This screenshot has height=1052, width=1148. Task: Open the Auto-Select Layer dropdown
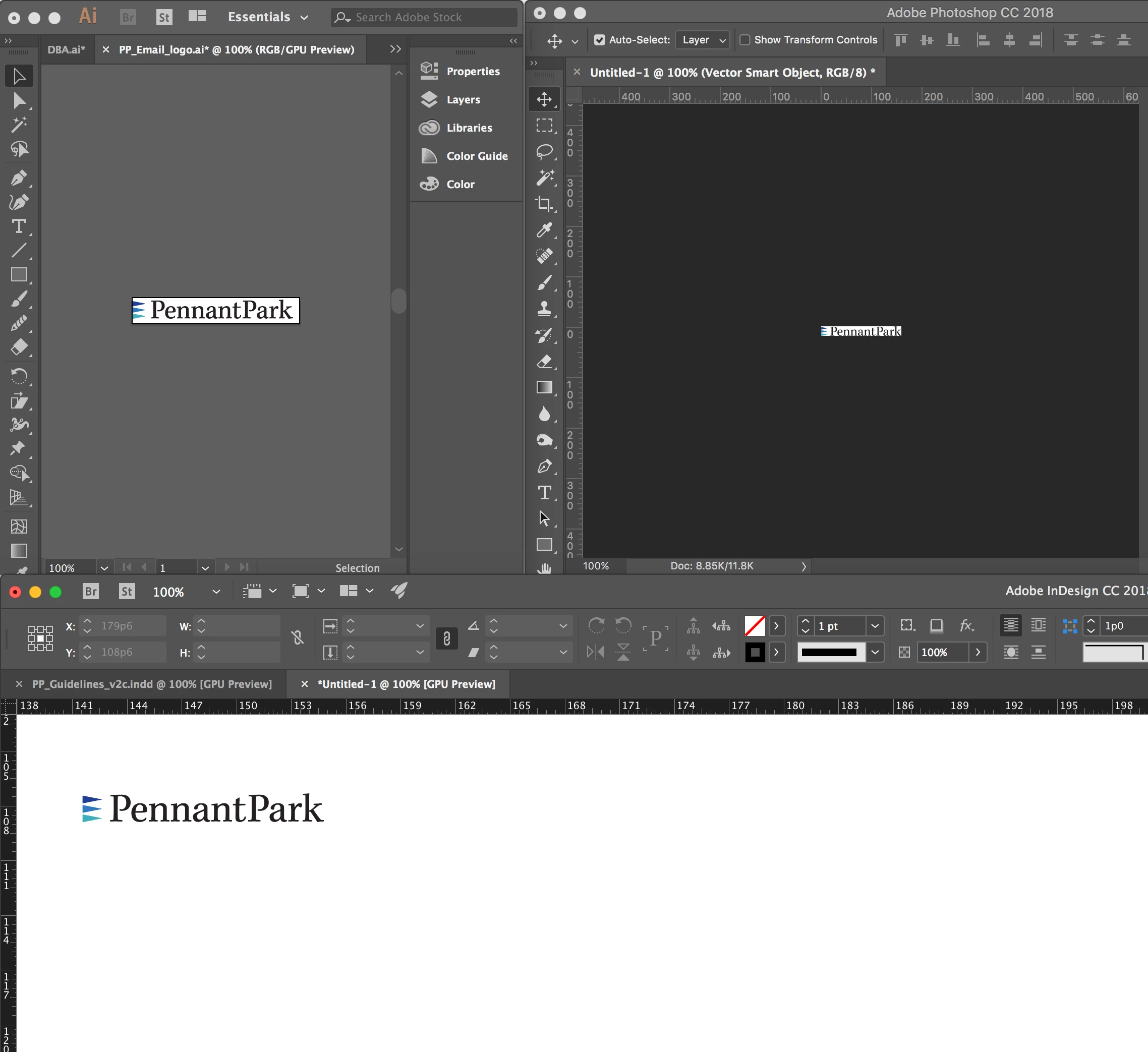703,40
